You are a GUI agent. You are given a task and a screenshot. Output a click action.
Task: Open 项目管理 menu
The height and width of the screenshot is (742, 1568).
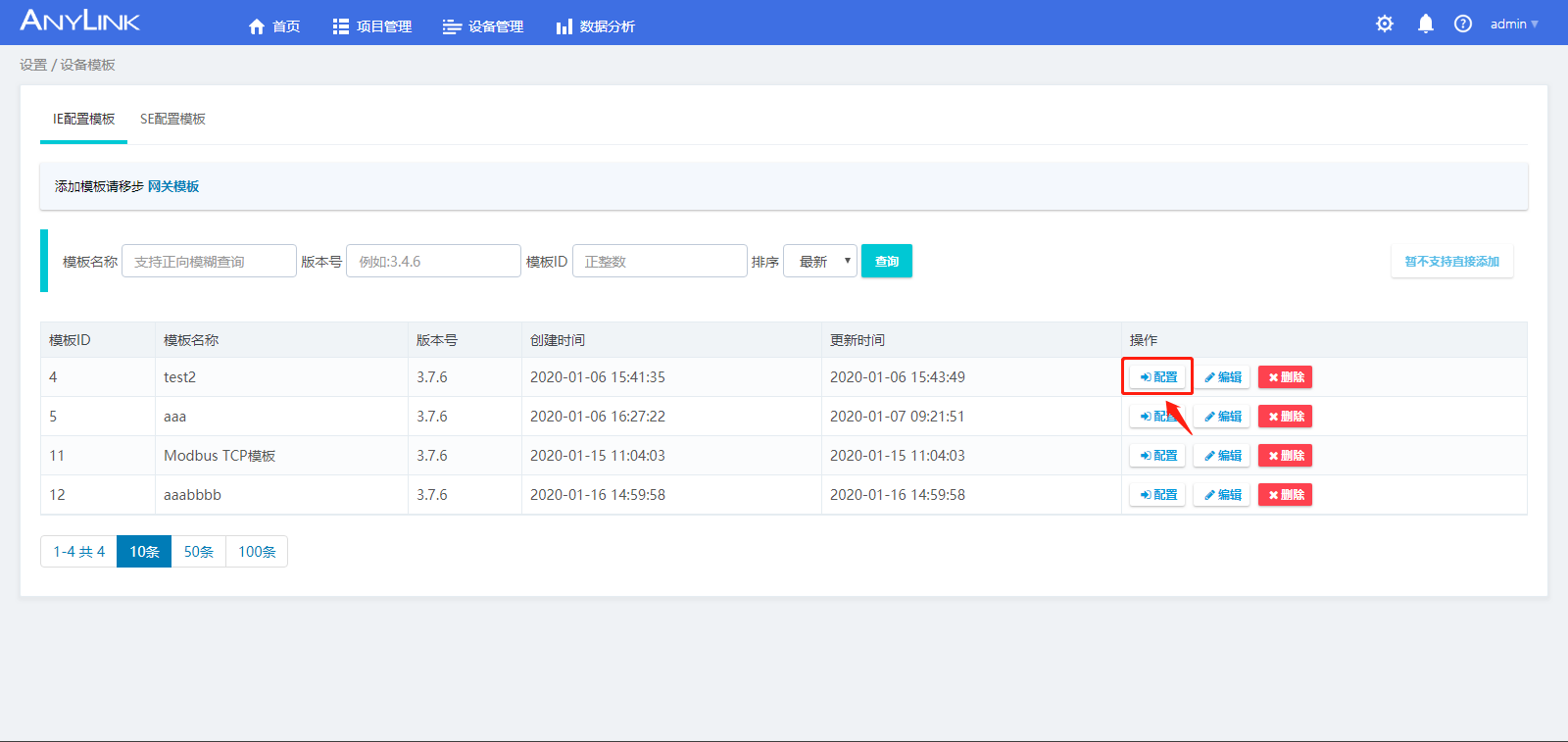click(x=372, y=26)
